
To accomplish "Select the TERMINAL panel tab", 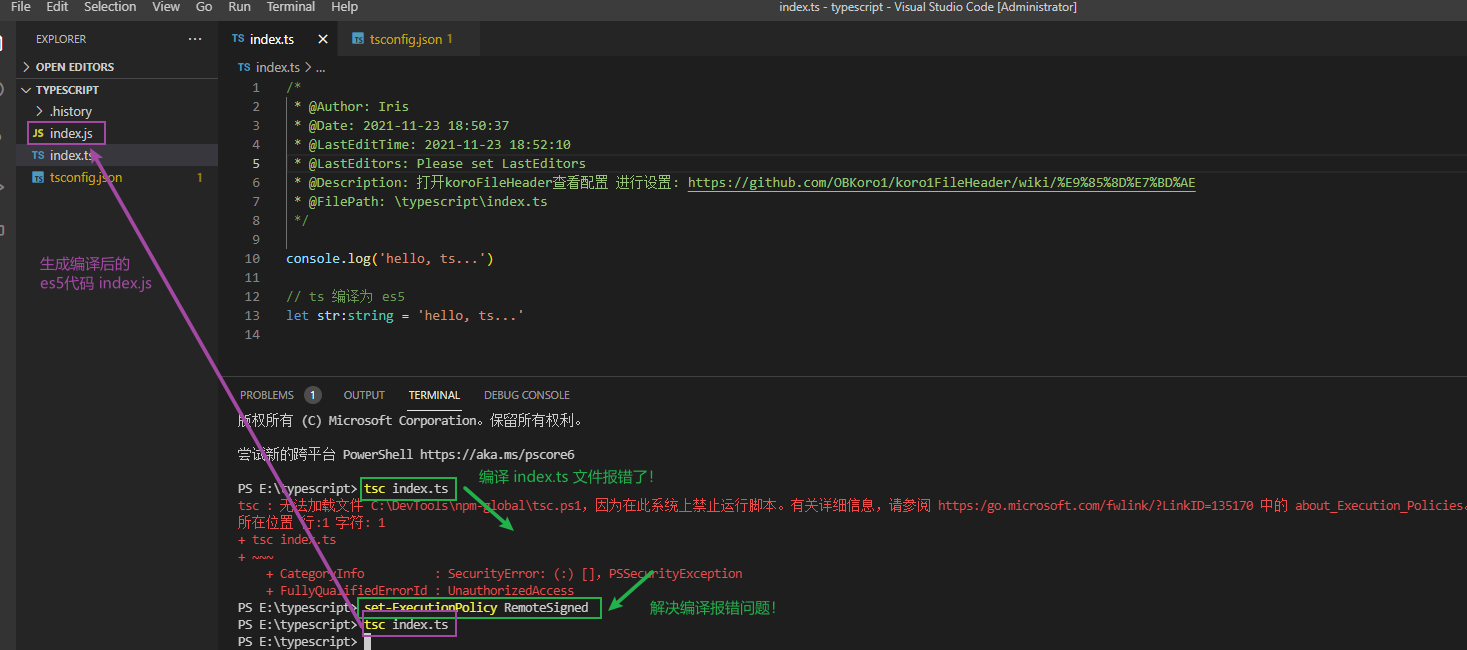I will (x=434, y=395).
